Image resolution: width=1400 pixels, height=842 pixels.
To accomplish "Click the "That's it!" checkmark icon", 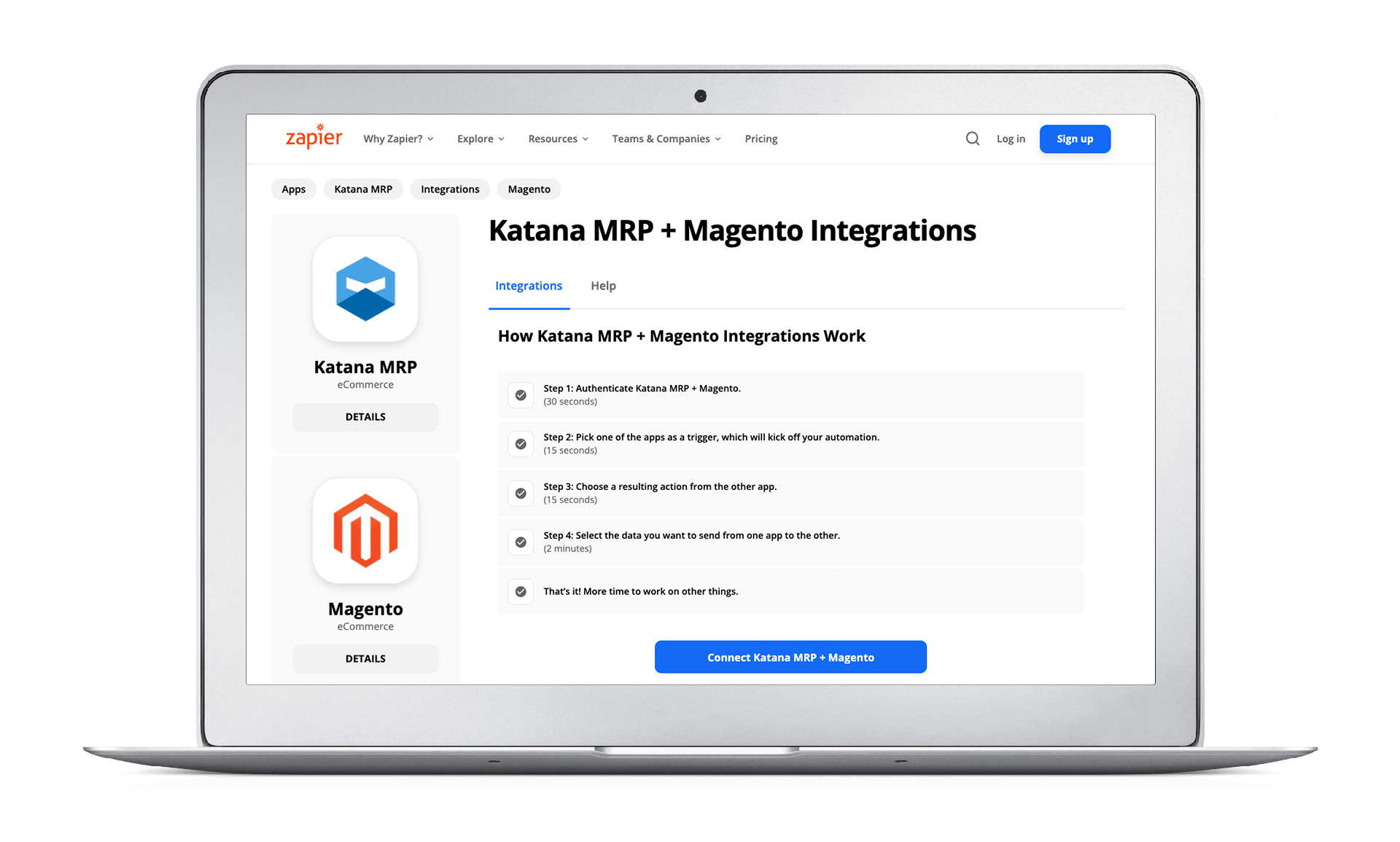I will tap(521, 592).
